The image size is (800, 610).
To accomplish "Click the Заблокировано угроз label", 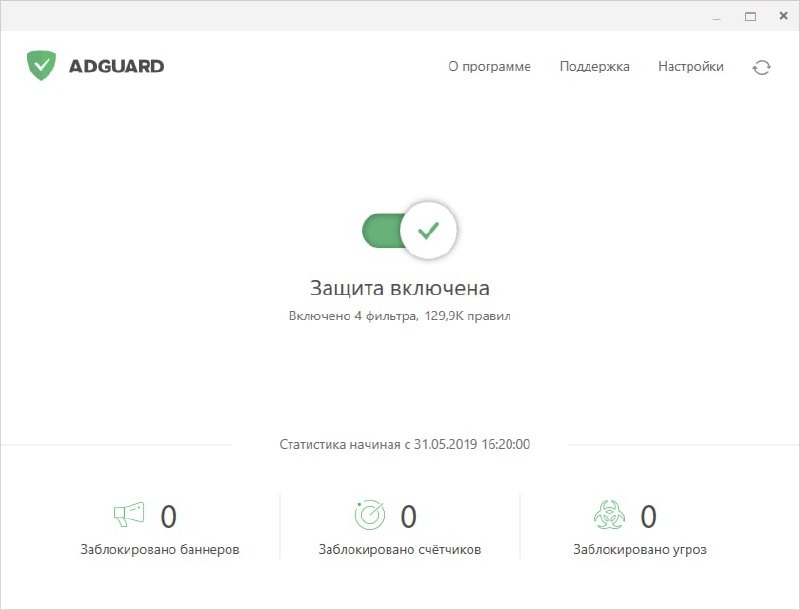I will tap(640, 550).
